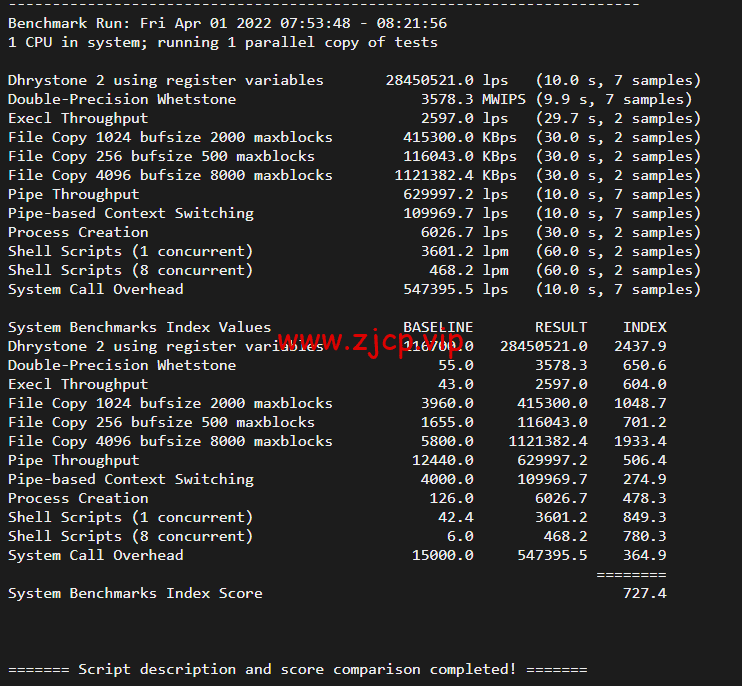Click 116043.0 KBps file copy value
Viewport: 742px width, 686px height.
pos(460,156)
